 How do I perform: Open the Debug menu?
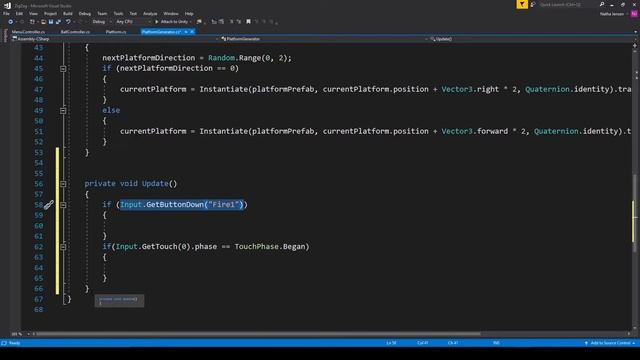(85, 14)
